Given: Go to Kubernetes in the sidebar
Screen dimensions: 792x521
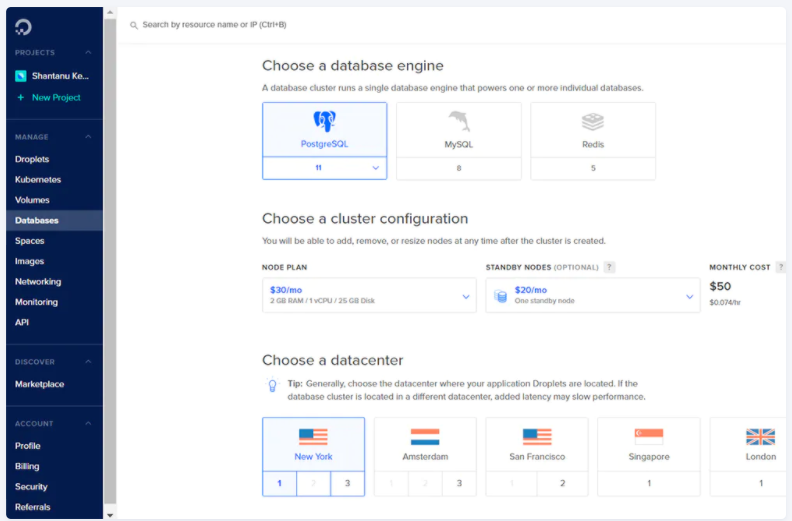Looking at the screenshot, I should coord(38,180).
